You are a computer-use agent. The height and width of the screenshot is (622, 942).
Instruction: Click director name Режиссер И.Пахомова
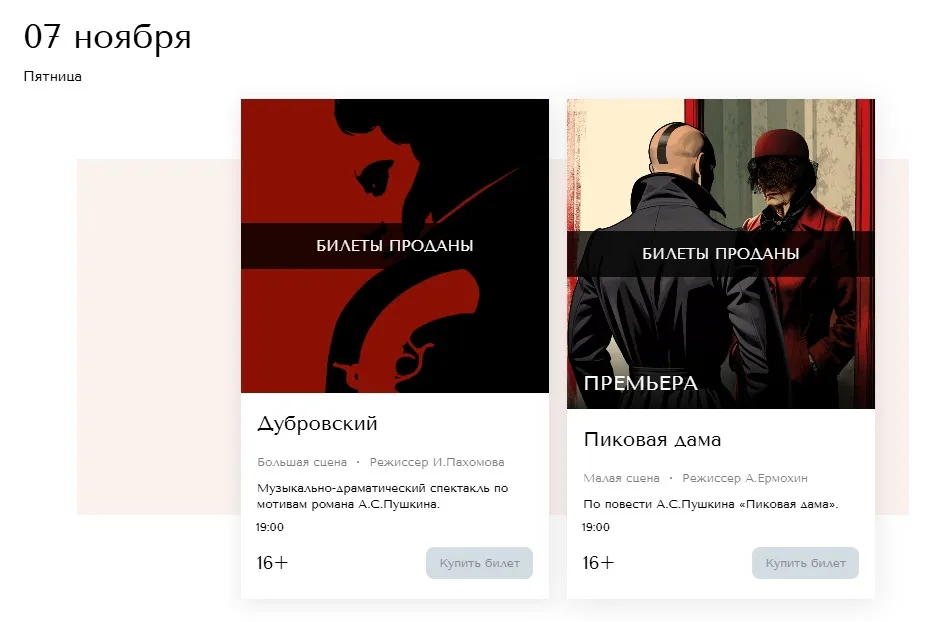point(437,462)
